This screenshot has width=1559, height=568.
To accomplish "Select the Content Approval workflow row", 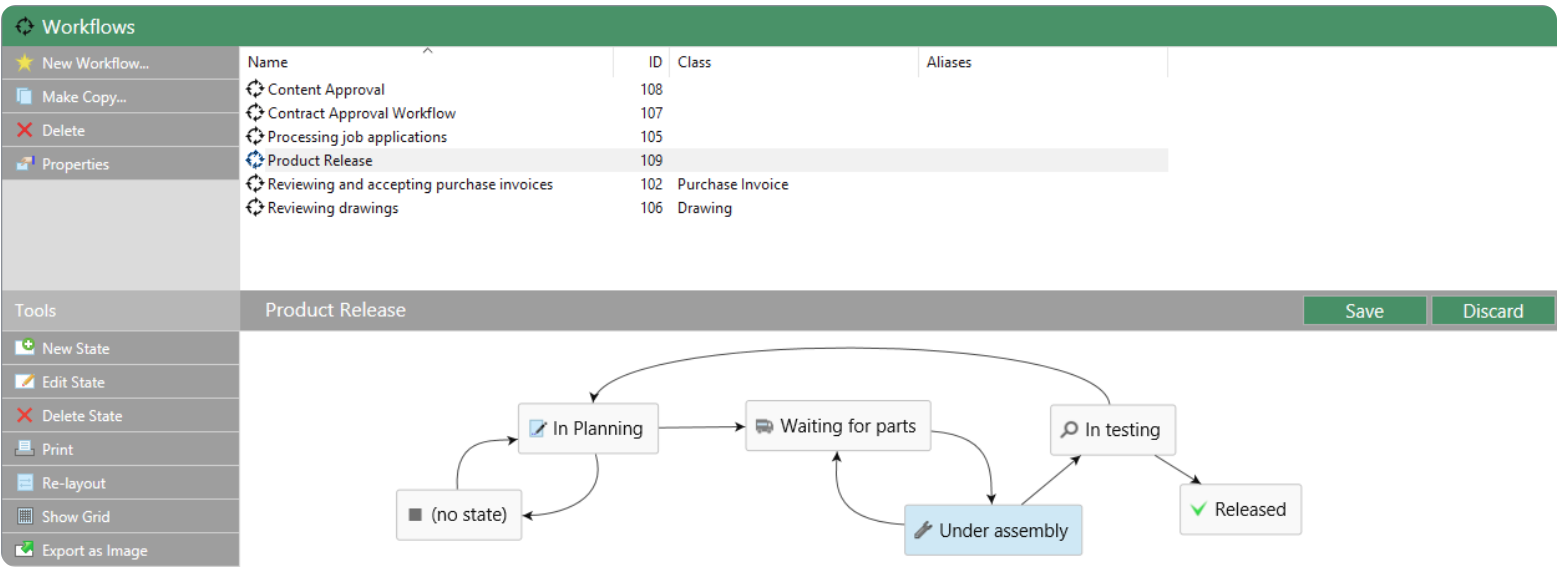I will point(704,89).
